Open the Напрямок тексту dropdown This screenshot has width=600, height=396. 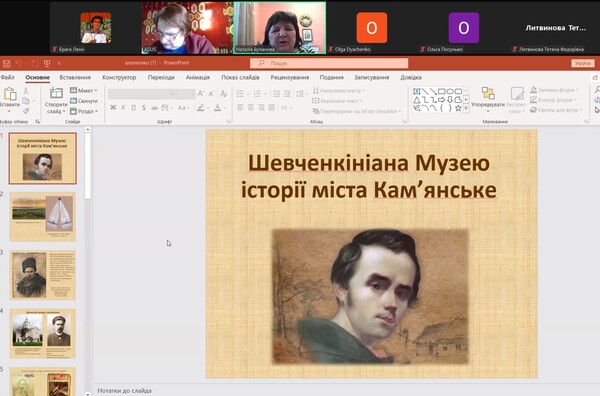pos(339,91)
